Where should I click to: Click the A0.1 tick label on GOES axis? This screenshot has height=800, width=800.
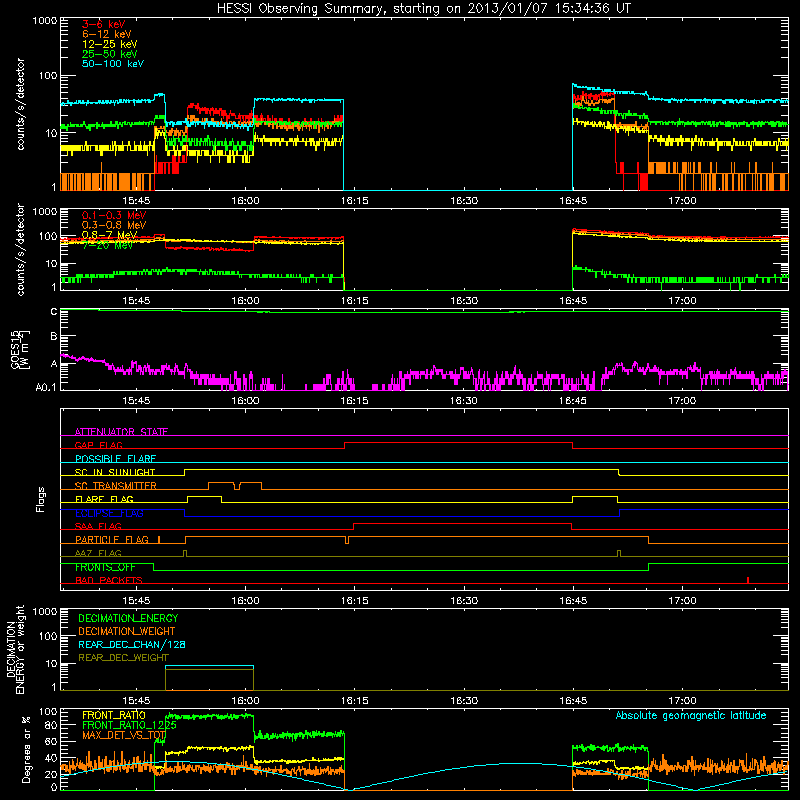tap(46, 387)
